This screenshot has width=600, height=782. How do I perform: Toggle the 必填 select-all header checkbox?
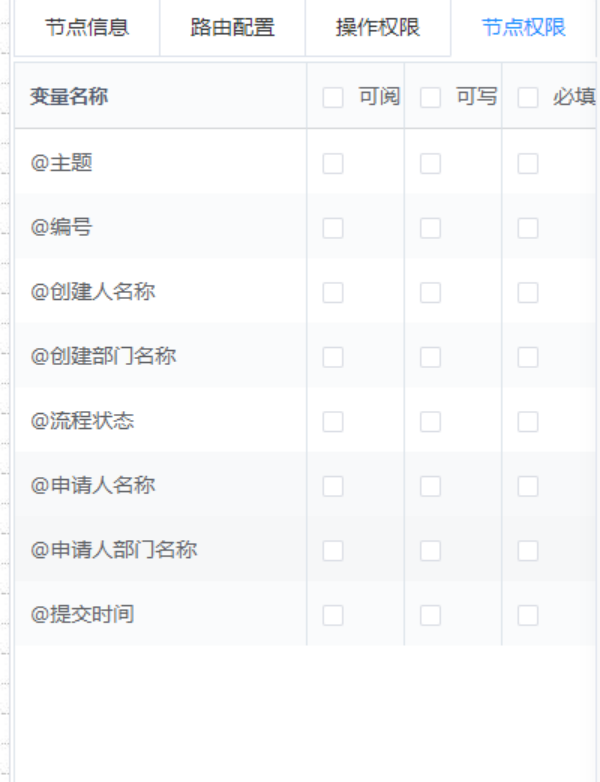click(x=528, y=97)
